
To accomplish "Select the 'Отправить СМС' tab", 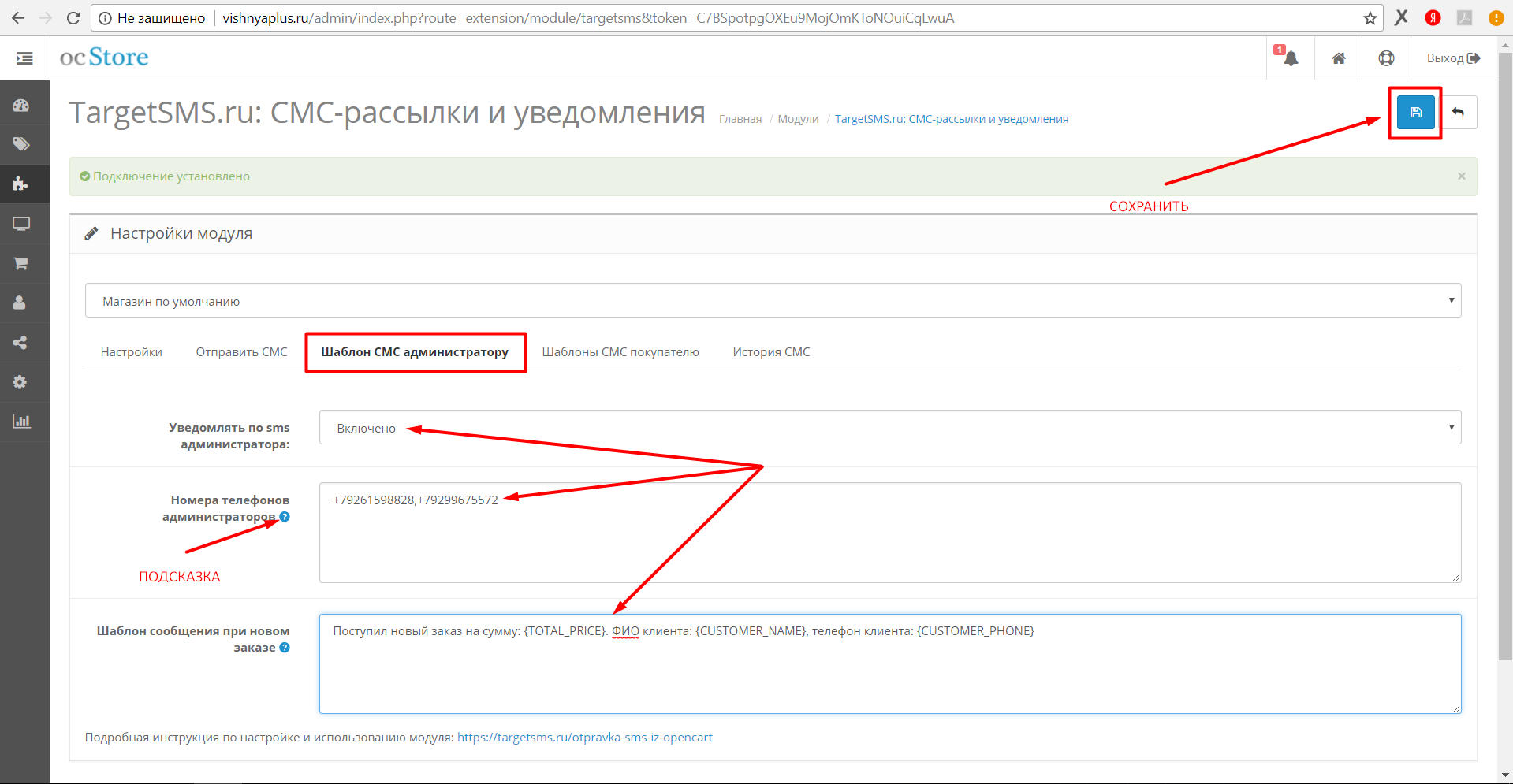I will [x=241, y=352].
